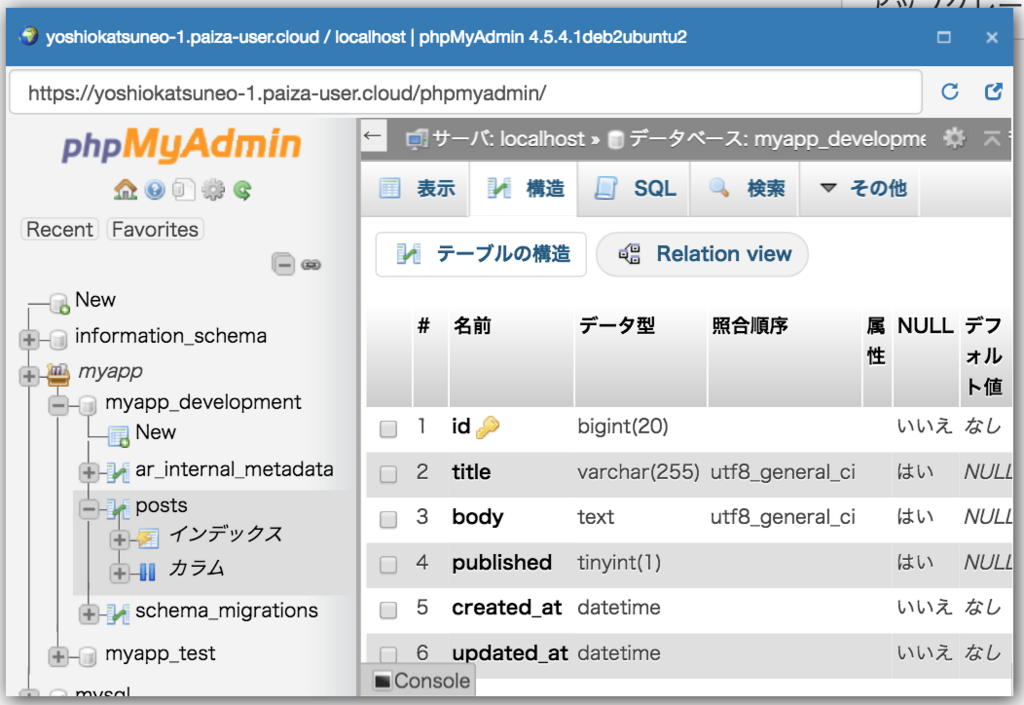Click tinyint(1) in the published row
1024x705 pixels.
(619, 563)
